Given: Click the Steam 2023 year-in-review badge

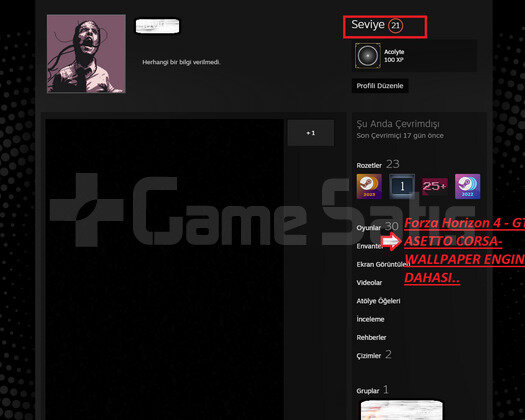Looking at the screenshot, I should point(369,186).
